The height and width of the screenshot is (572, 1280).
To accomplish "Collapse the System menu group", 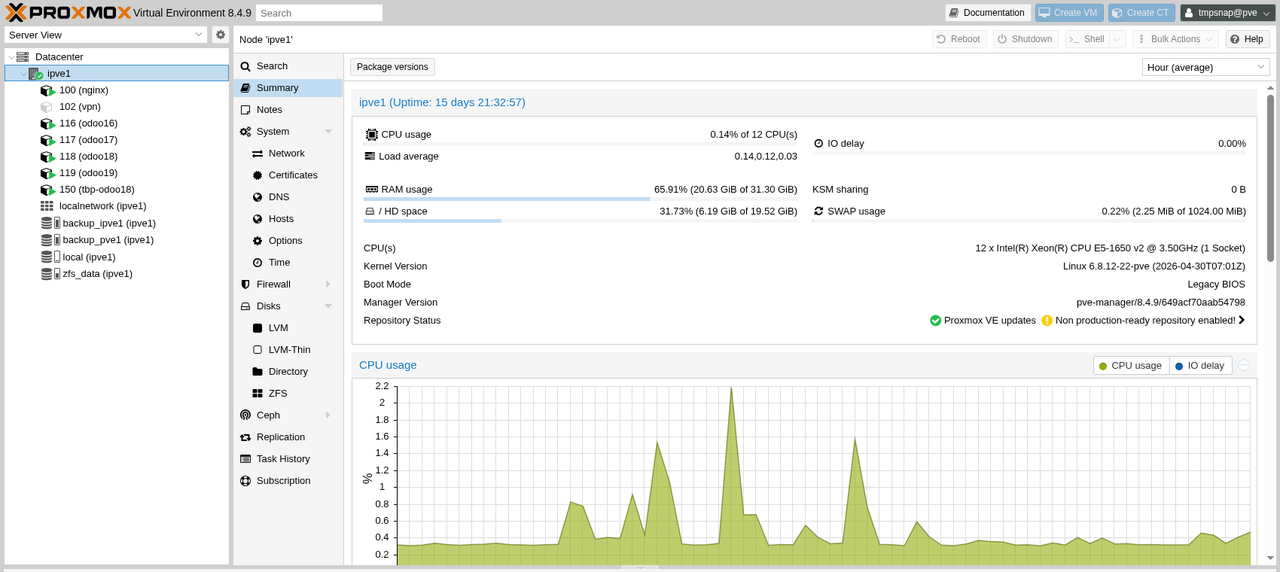I will [x=328, y=132].
